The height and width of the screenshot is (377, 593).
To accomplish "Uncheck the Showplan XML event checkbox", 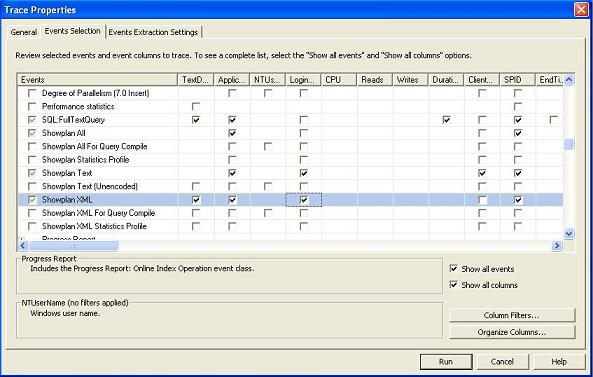I will click(x=32, y=200).
